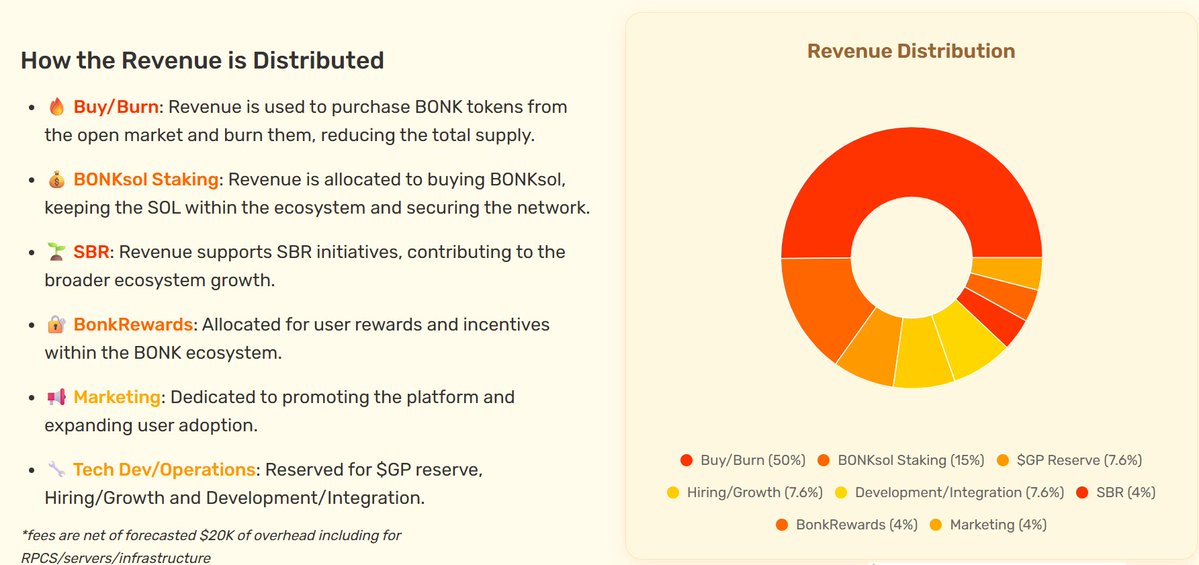Click the Marketing heading in the list
The width and height of the screenshot is (1199, 565).
click(117, 398)
